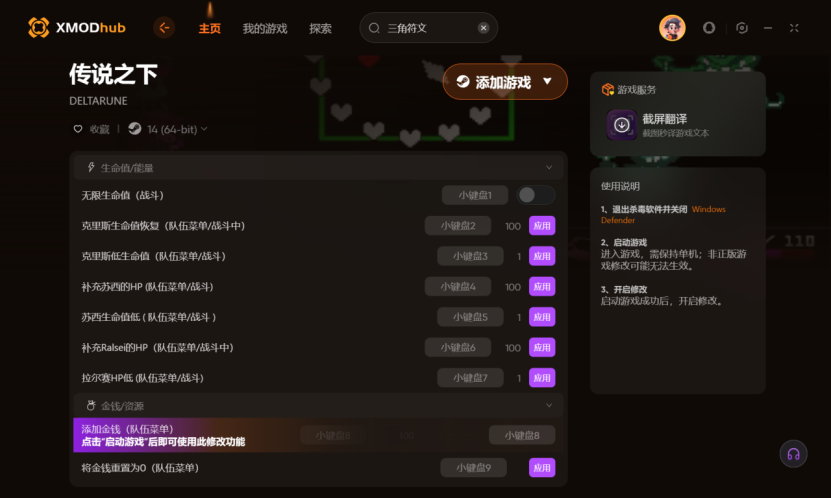831x498 pixels.
Task: Switch to the 探索 tab
Action: [320, 29]
